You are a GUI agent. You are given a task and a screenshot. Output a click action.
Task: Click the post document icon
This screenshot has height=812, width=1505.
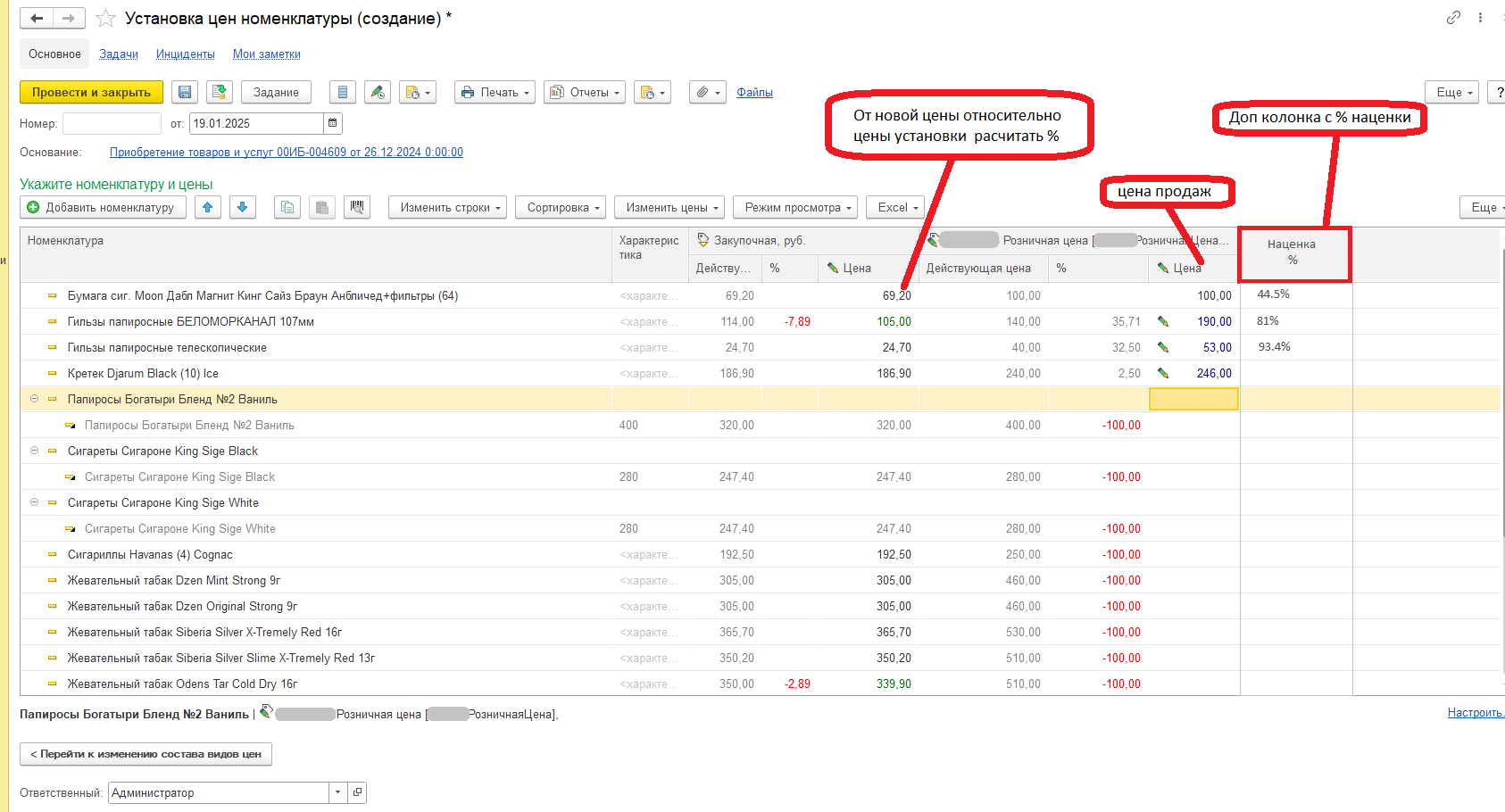click(219, 92)
